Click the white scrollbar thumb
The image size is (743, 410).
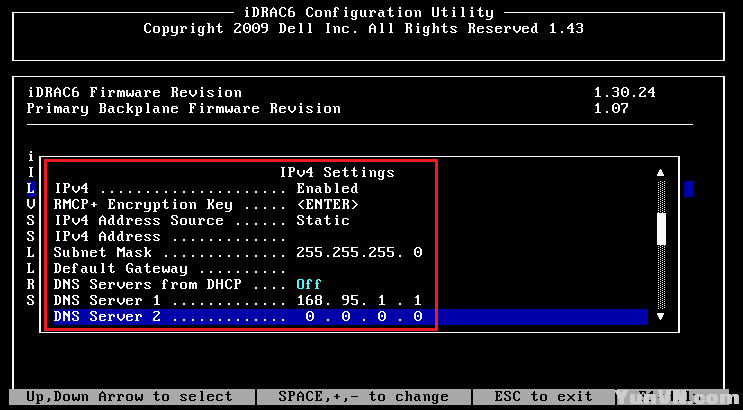[x=661, y=229]
